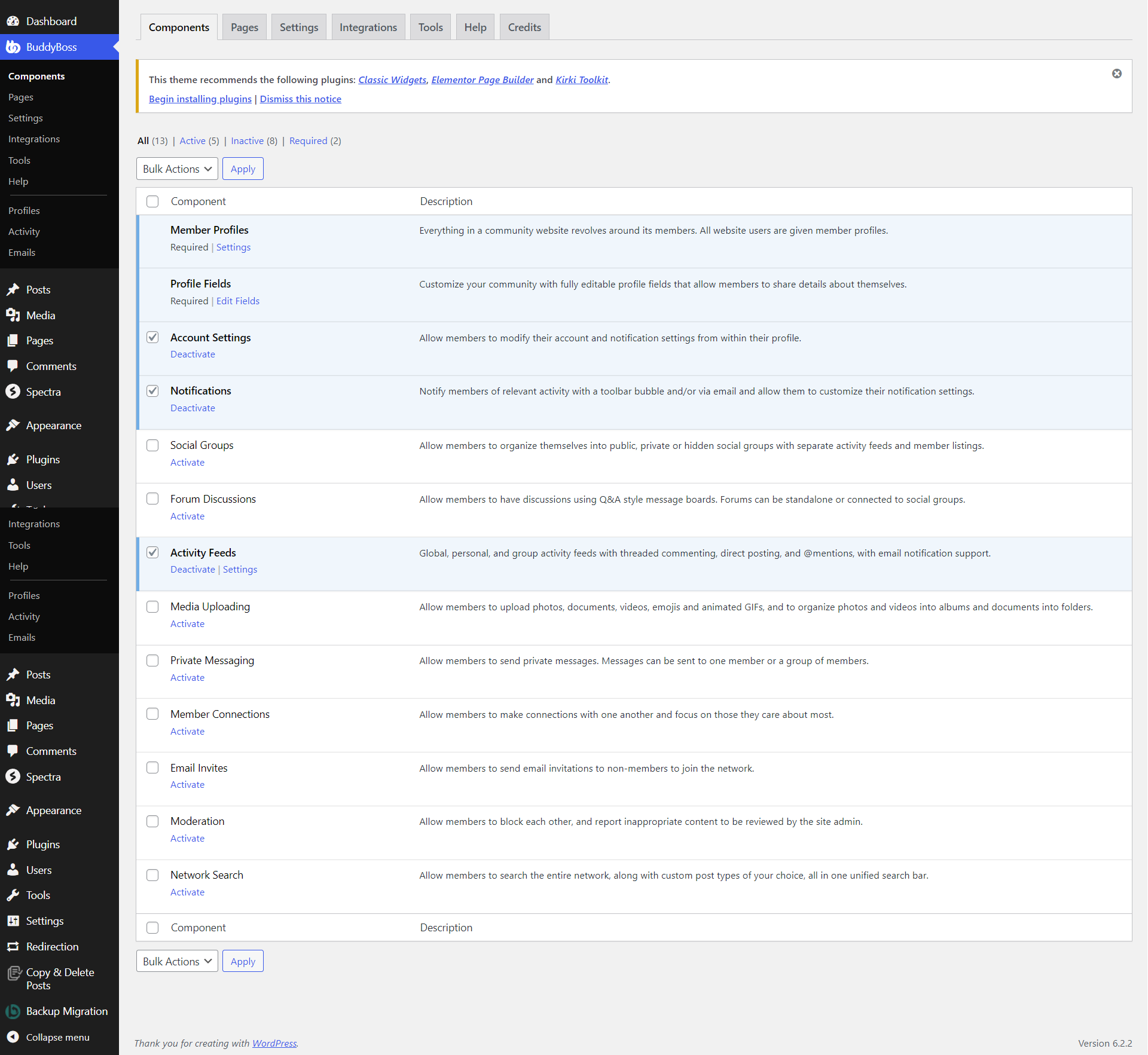The height and width of the screenshot is (1055, 1148).
Task: Click the Backup Migration icon
Action: (13, 1011)
